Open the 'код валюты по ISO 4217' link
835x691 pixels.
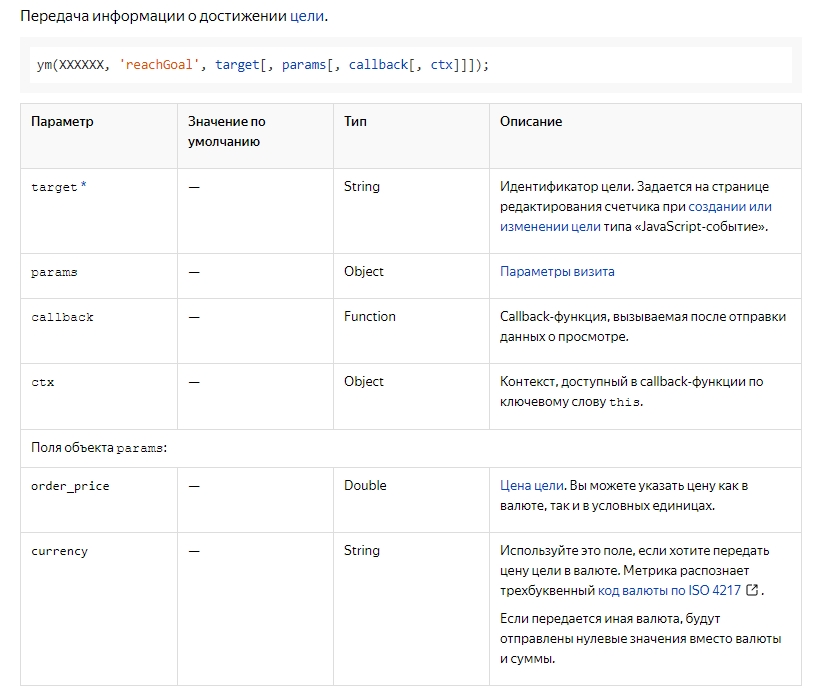(x=669, y=590)
